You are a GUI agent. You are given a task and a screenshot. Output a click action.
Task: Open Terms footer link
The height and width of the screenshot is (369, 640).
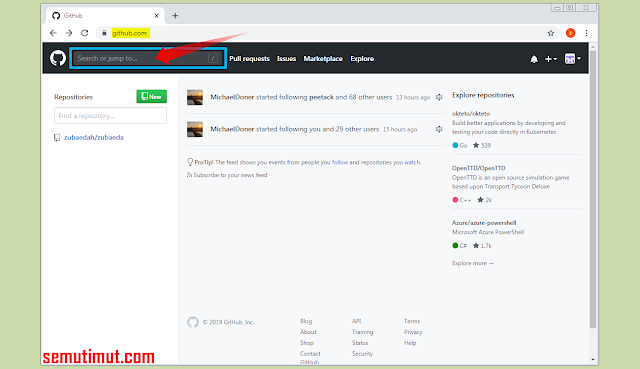pos(412,321)
